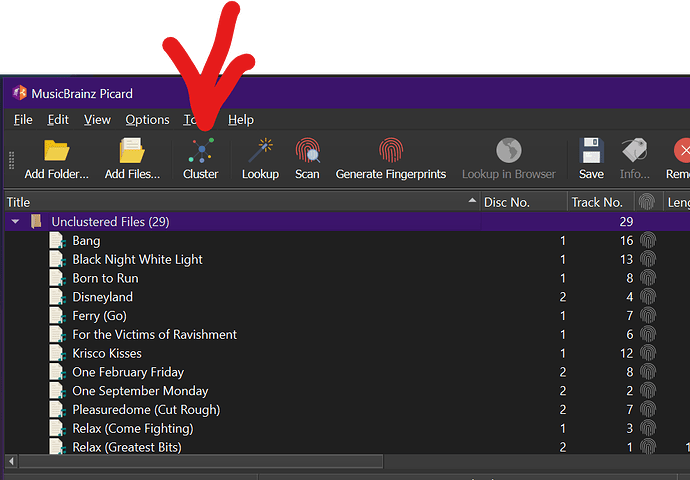Click the Unclustered Files folder icon
Screen dimensions: 690x480
coord(36,221)
